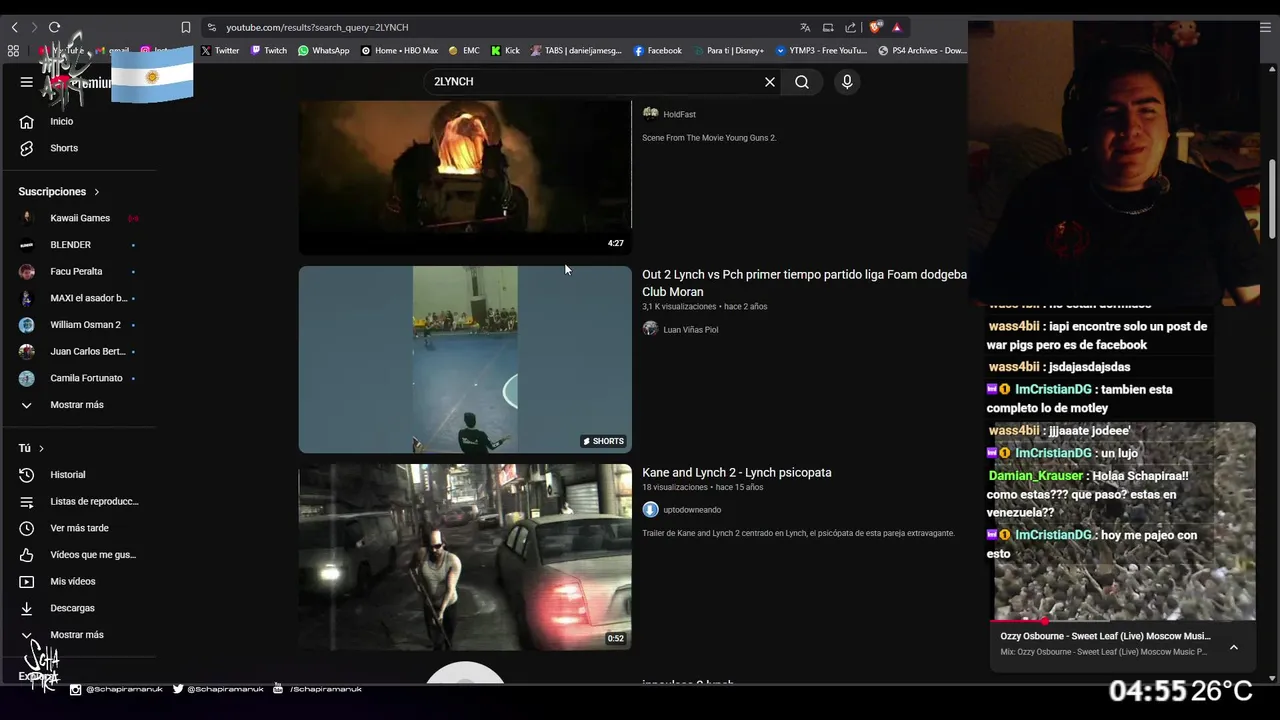Click the address bar site settings icon

point(211,27)
